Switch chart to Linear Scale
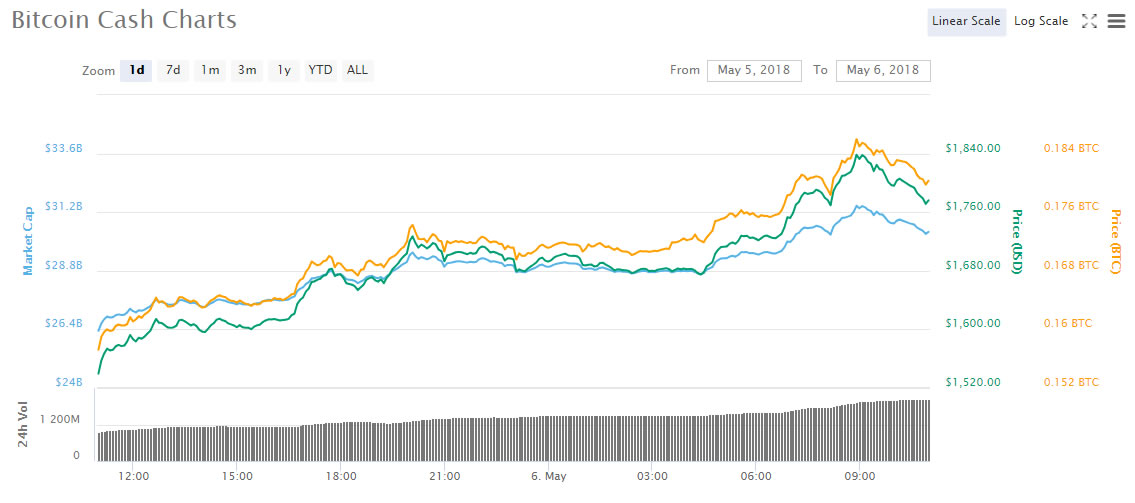This screenshot has height=503, width=1135. point(966,21)
